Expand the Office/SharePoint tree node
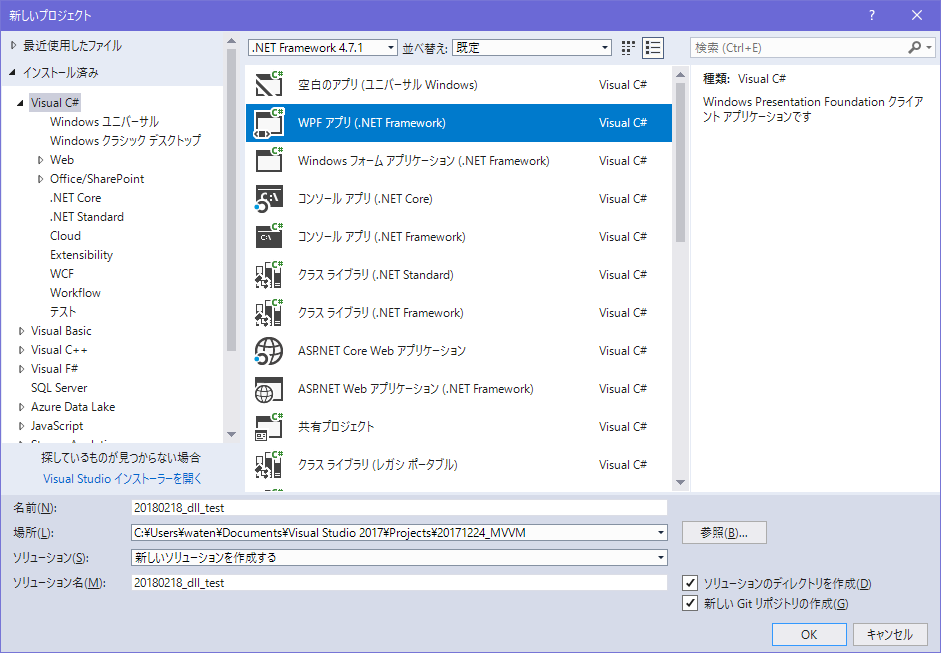 pos(40,179)
